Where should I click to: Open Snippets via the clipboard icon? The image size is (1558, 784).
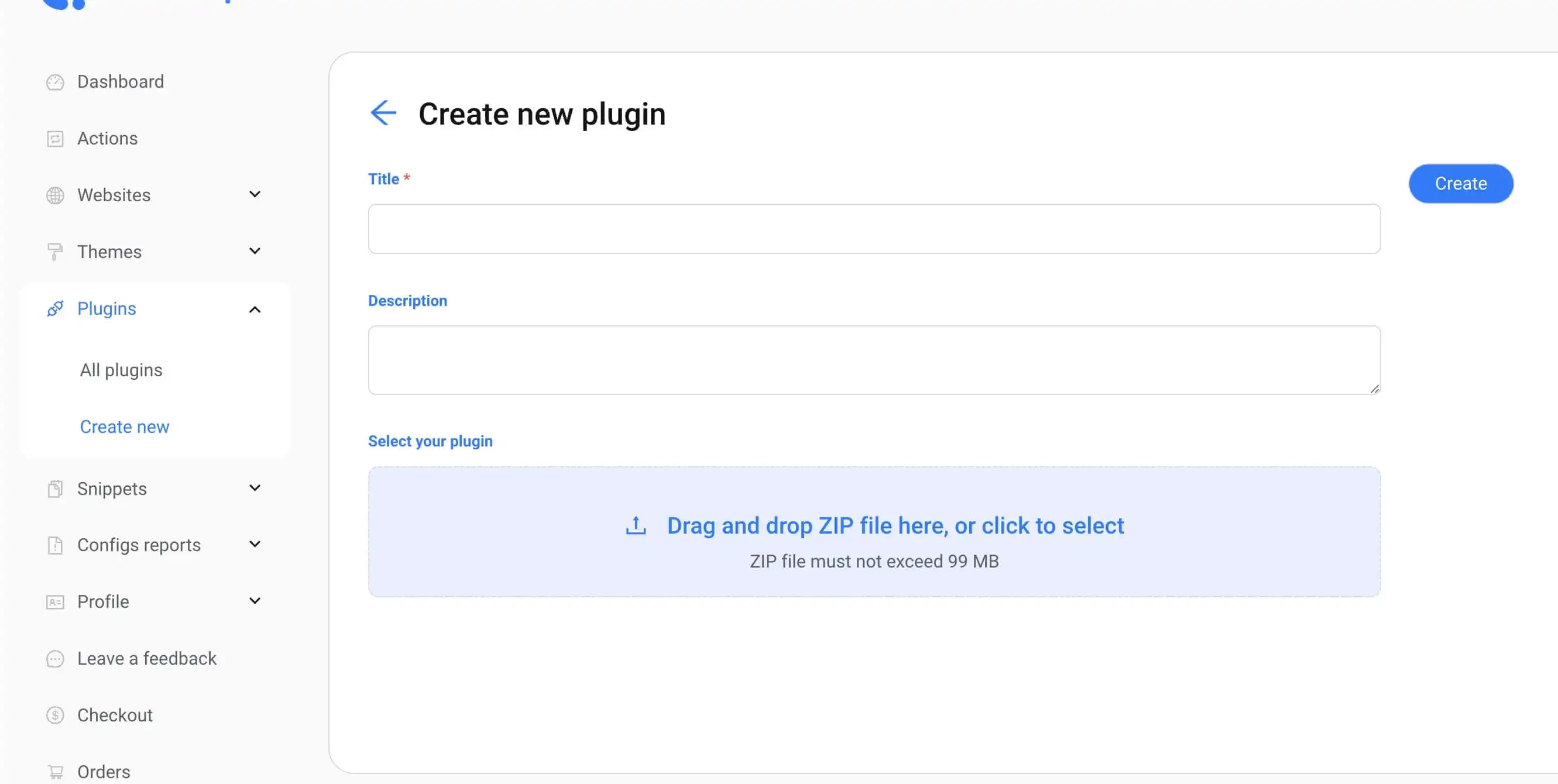(x=55, y=489)
